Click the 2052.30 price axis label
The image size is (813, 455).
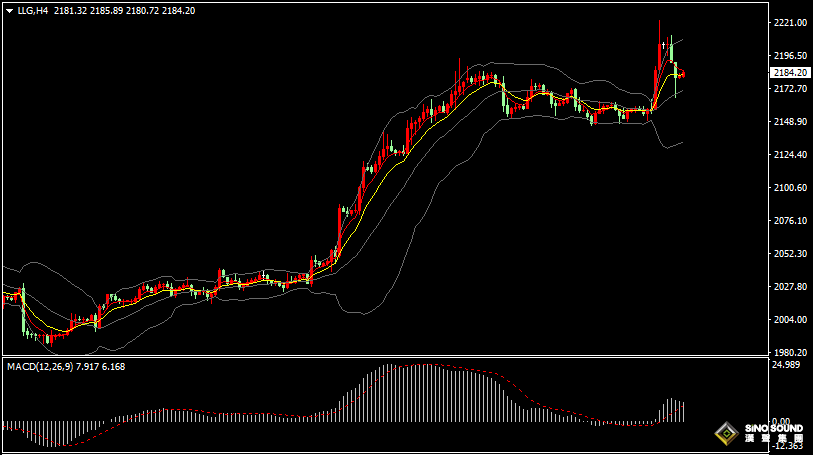(x=790, y=254)
